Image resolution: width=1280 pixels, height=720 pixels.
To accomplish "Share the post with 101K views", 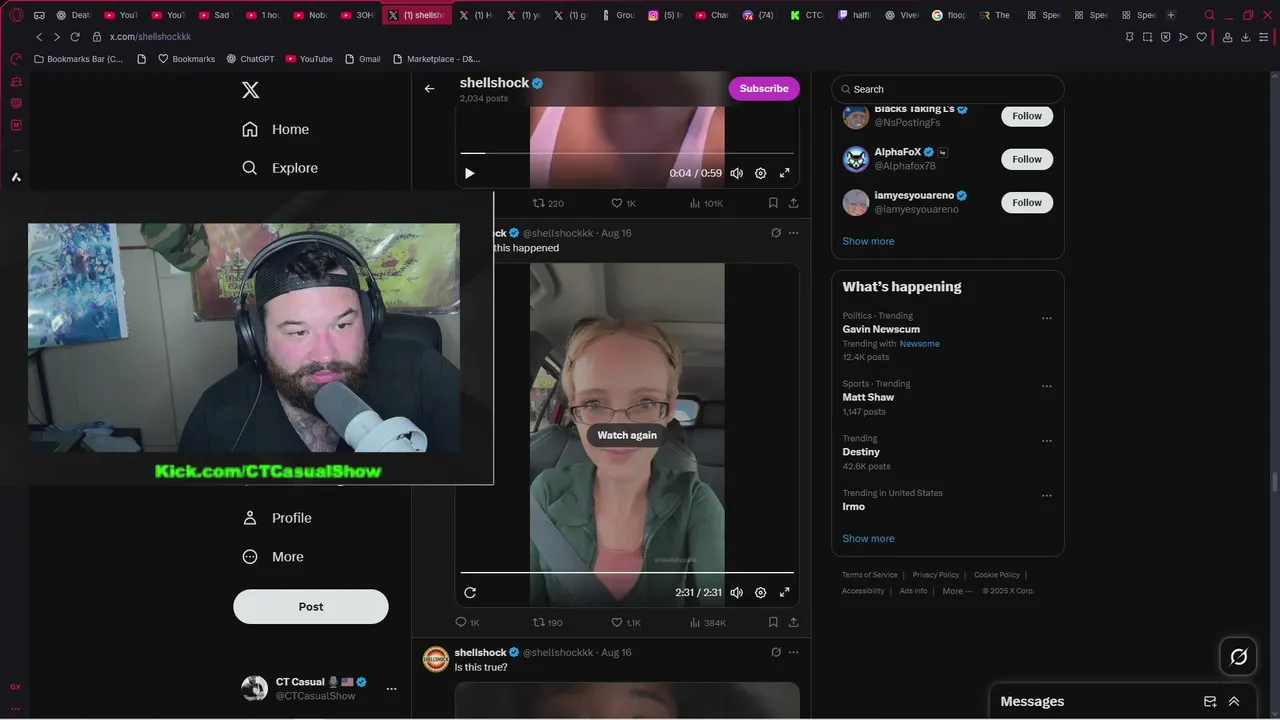I will tap(793, 203).
